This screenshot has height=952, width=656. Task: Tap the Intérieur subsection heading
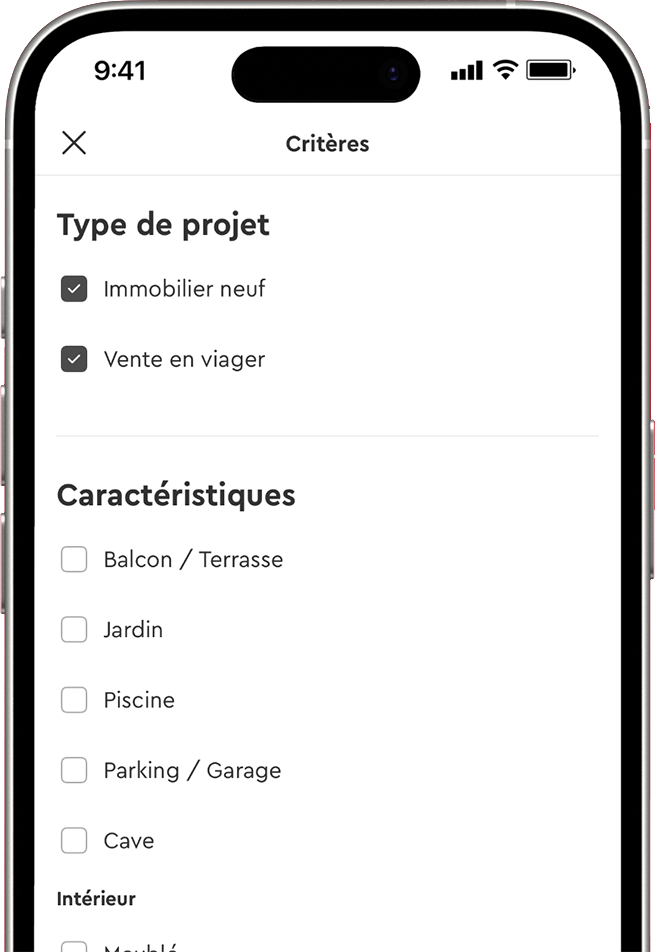point(96,899)
